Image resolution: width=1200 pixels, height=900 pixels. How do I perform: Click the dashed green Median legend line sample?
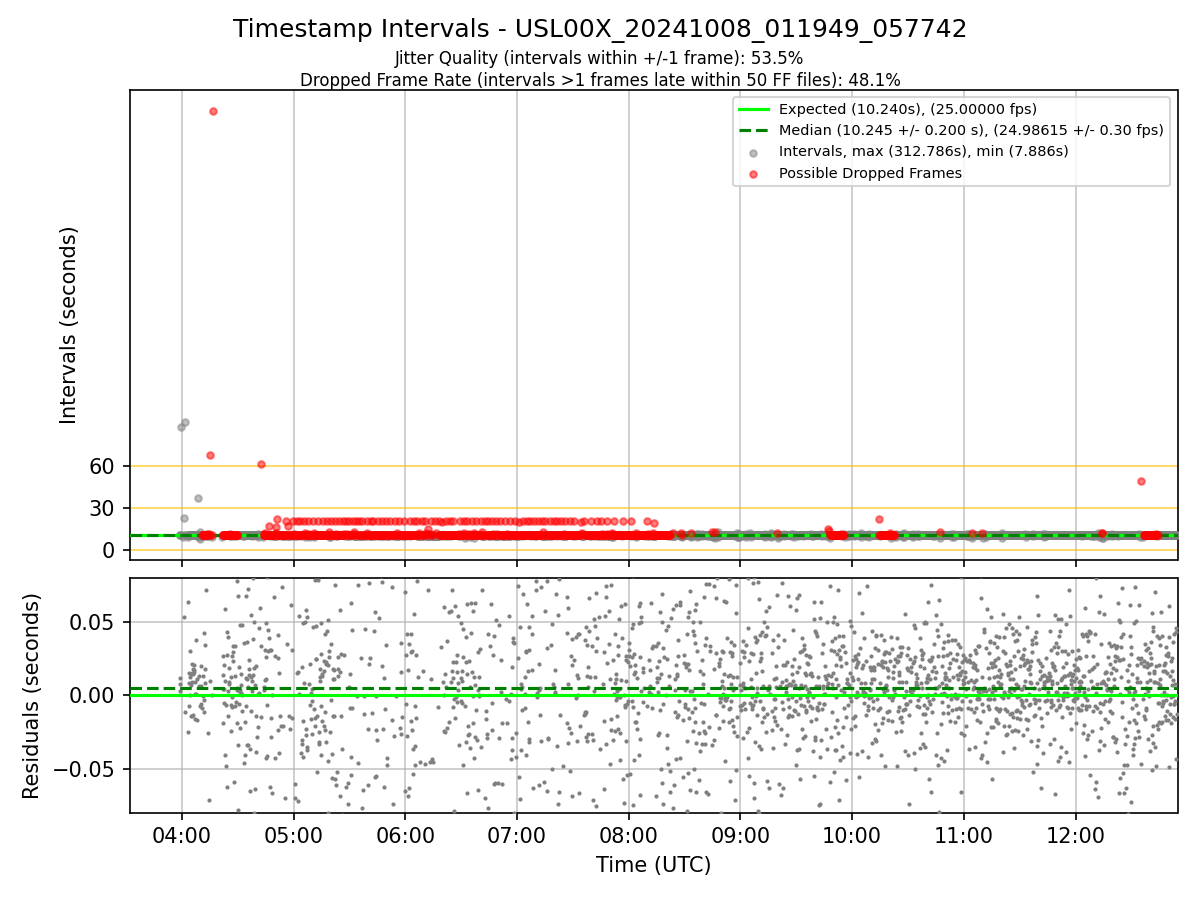coord(753,130)
